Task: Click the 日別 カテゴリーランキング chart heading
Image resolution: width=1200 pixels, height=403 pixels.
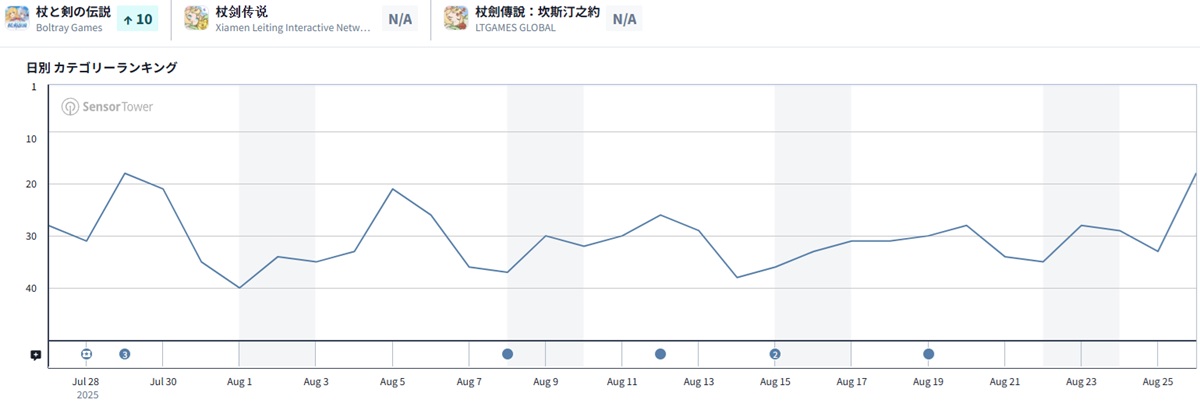Action: tap(102, 67)
